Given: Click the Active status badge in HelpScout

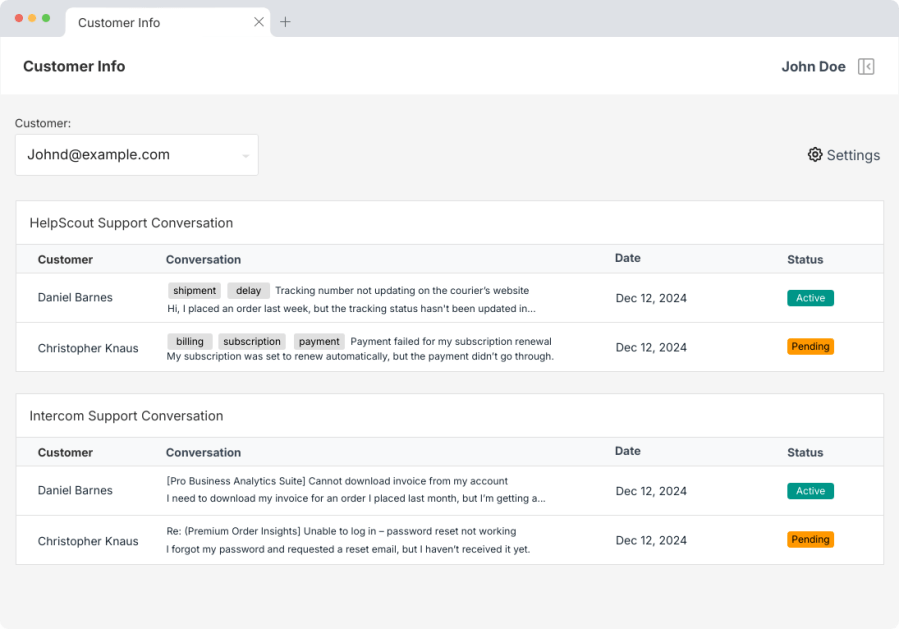Looking at the screenshot, I should pyautogui.click(x=810, y=298).
